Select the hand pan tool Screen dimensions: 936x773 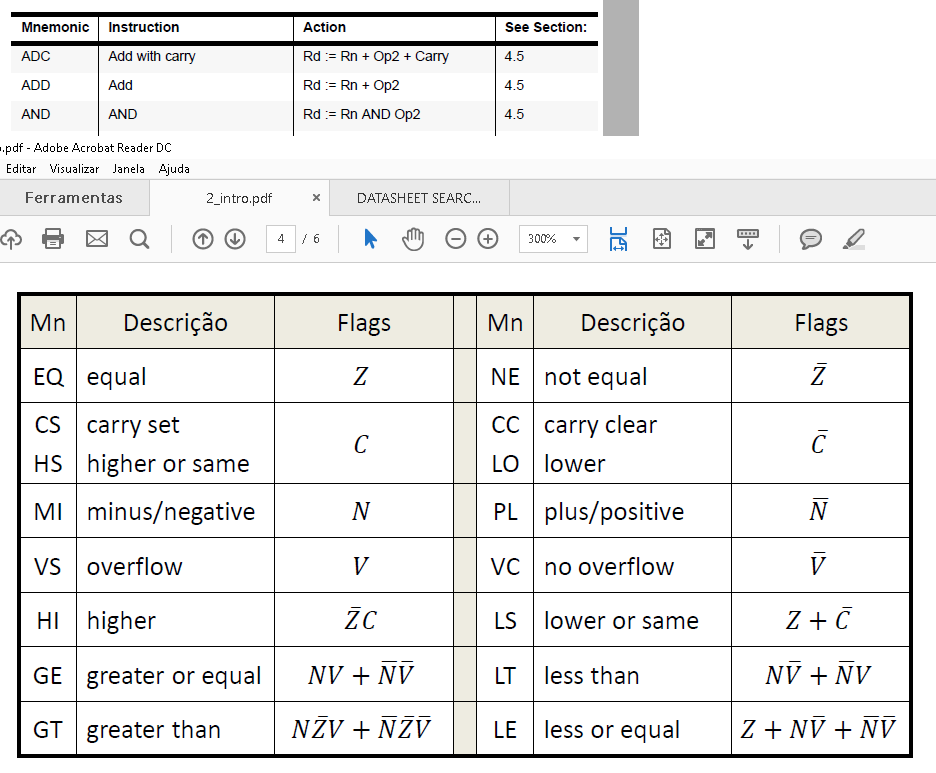point(413,239)
